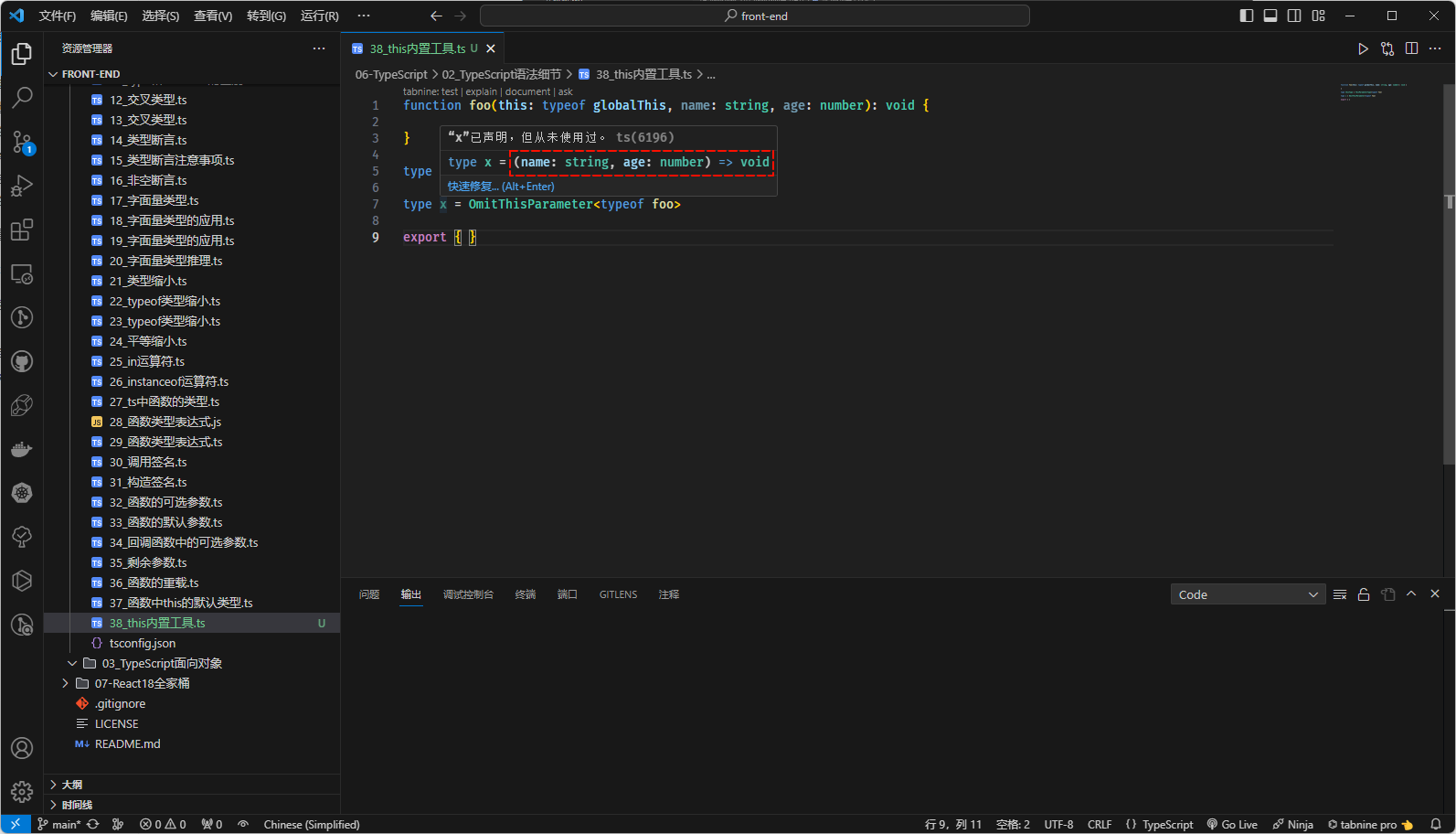
Task: Expand the 07-React18全家桶 folder
Action: point(142,683)
